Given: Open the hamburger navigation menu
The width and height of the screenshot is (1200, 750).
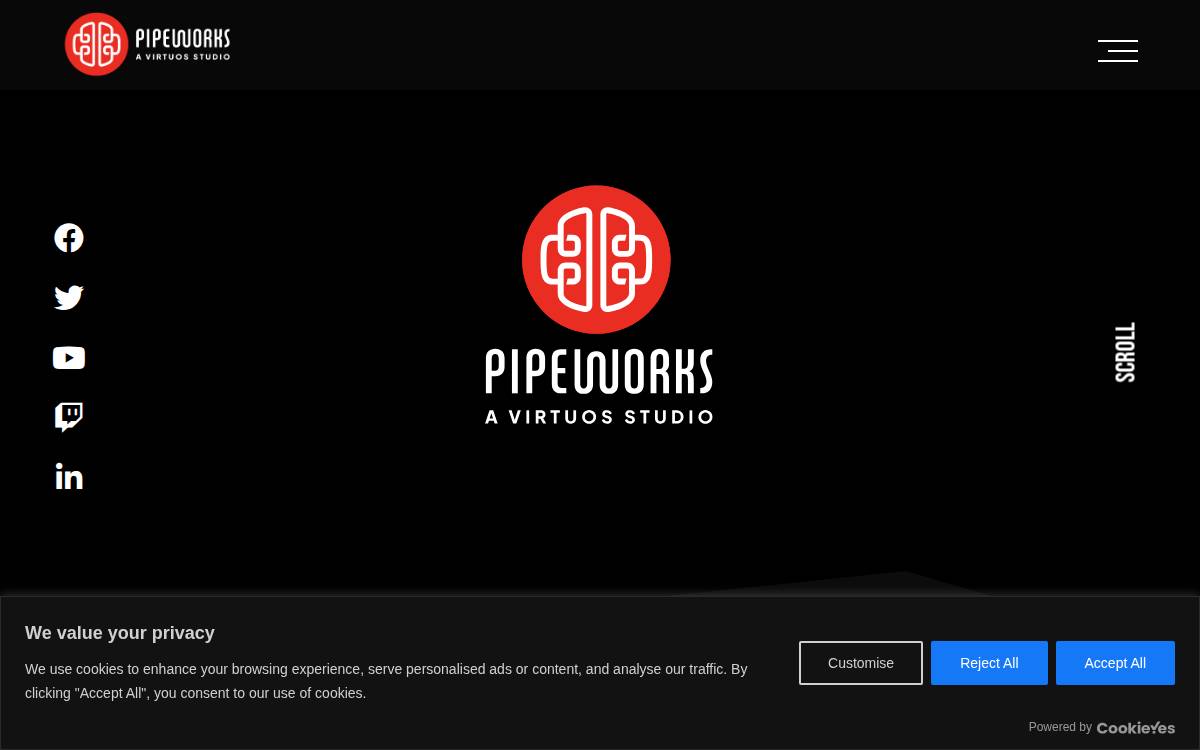Looking at the screenshot, I should [1118, 50].
